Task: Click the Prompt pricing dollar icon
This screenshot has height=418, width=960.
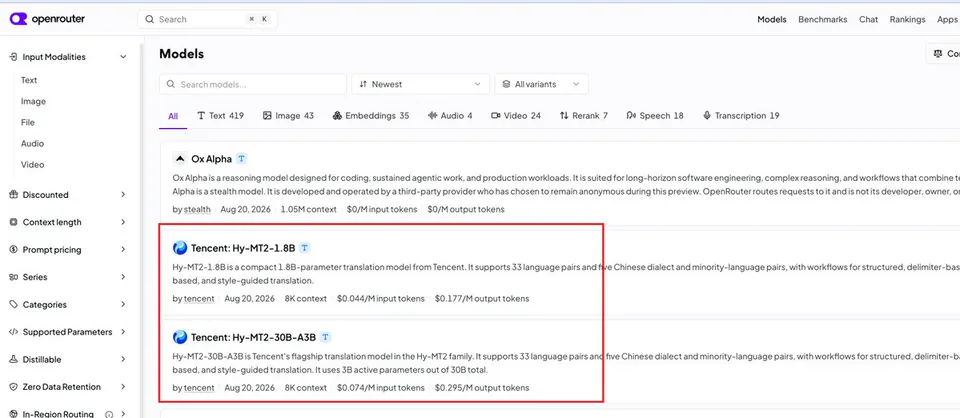Action: 13,250
